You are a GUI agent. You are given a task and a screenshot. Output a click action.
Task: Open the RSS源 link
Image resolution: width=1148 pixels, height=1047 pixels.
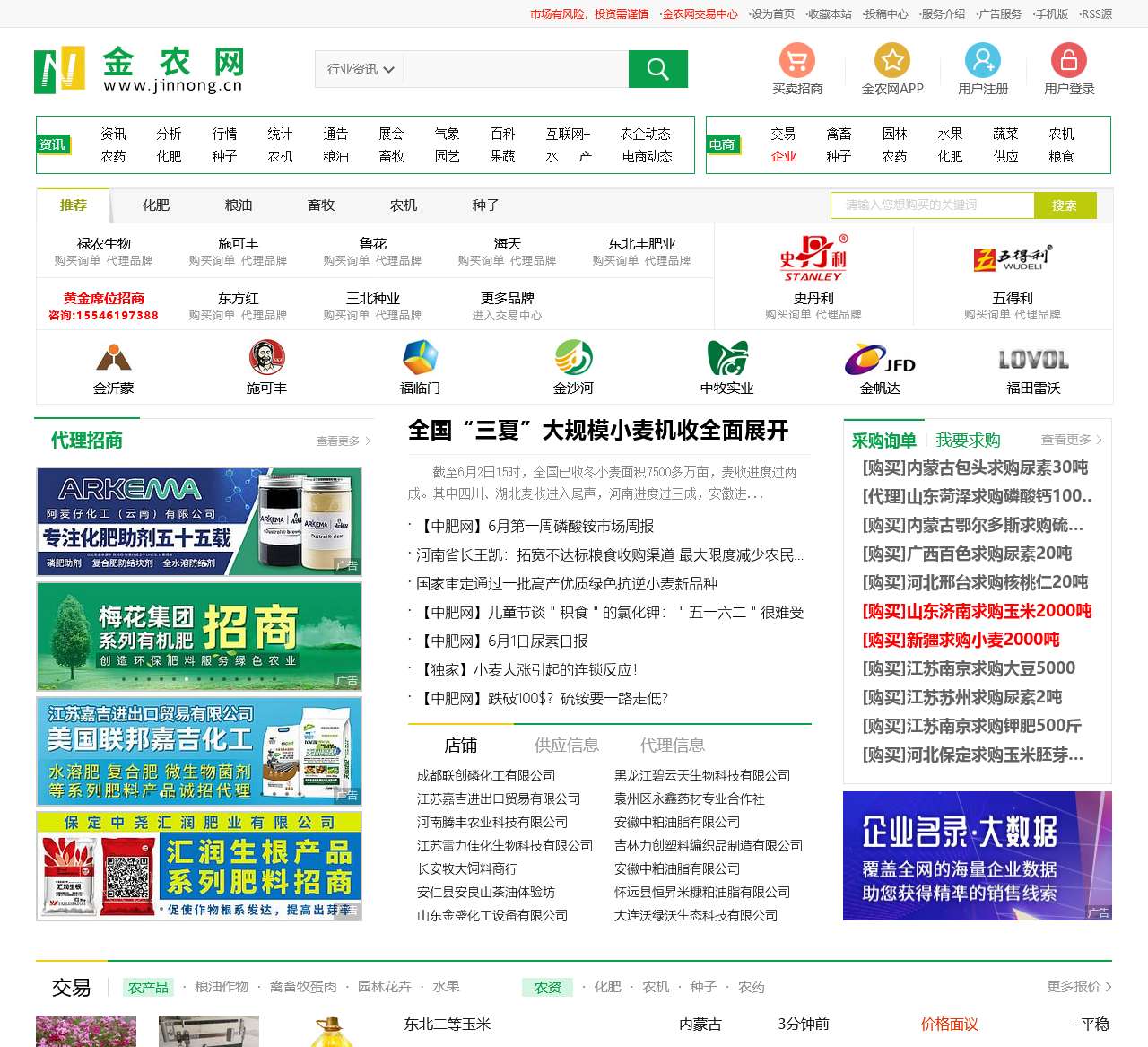(x=1097, y=14)
